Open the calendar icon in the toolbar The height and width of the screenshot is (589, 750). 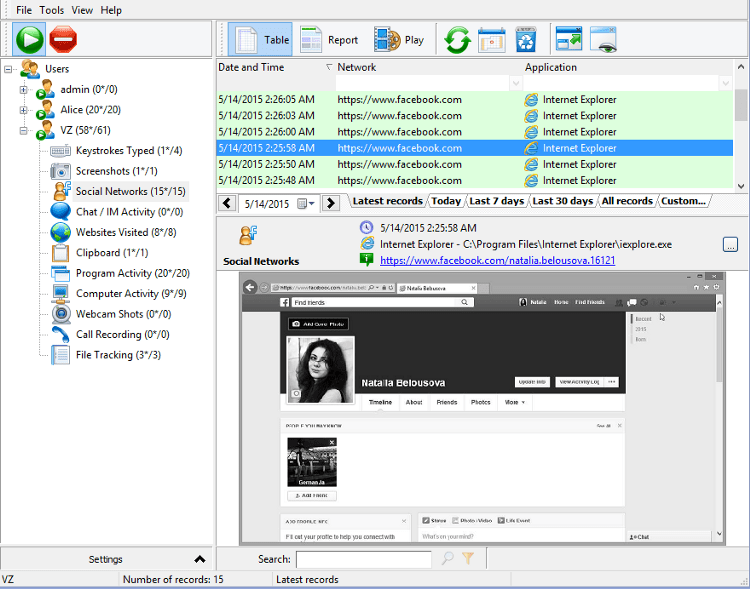click(492, 40)
